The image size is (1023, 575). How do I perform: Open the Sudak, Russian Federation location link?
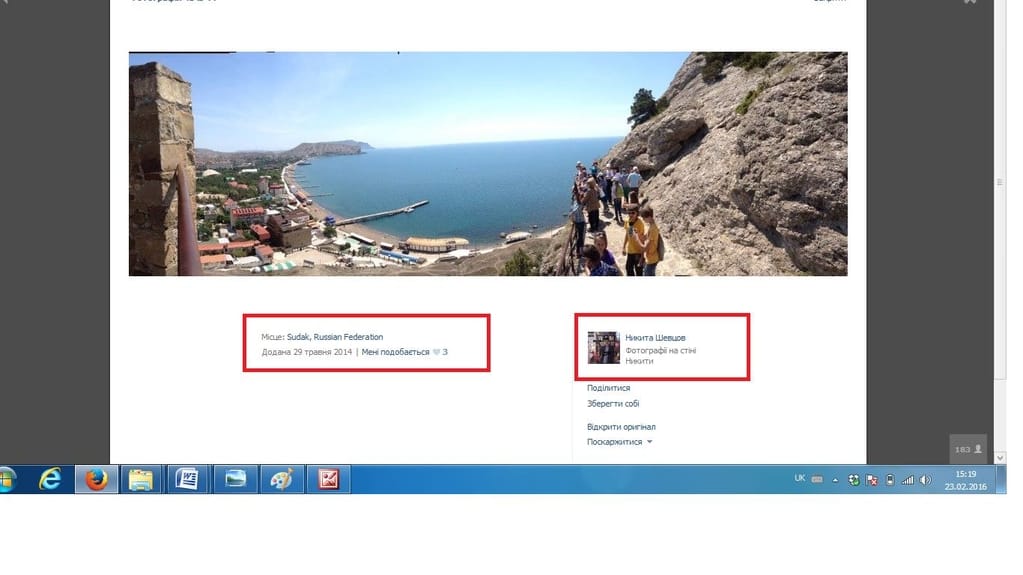pos(335,337)
